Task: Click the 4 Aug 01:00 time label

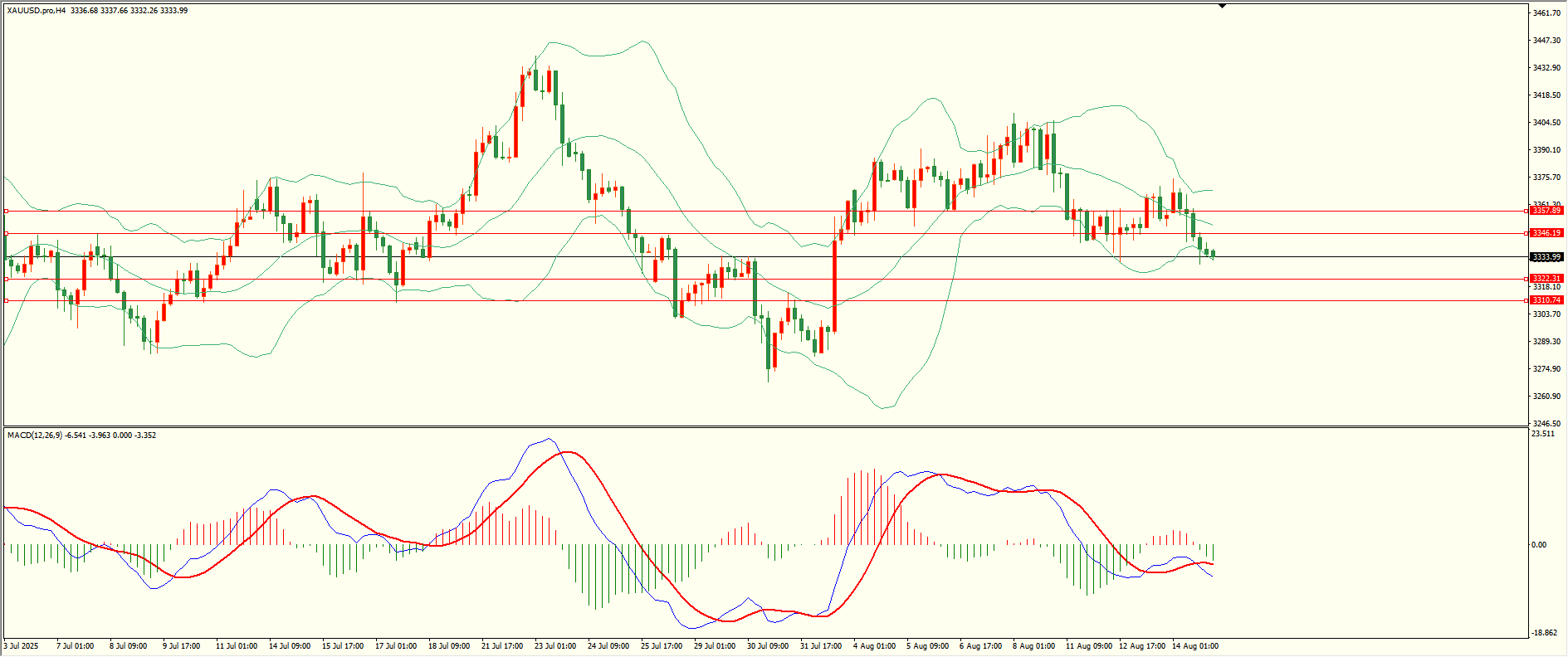Action: (x=874, y=646)
